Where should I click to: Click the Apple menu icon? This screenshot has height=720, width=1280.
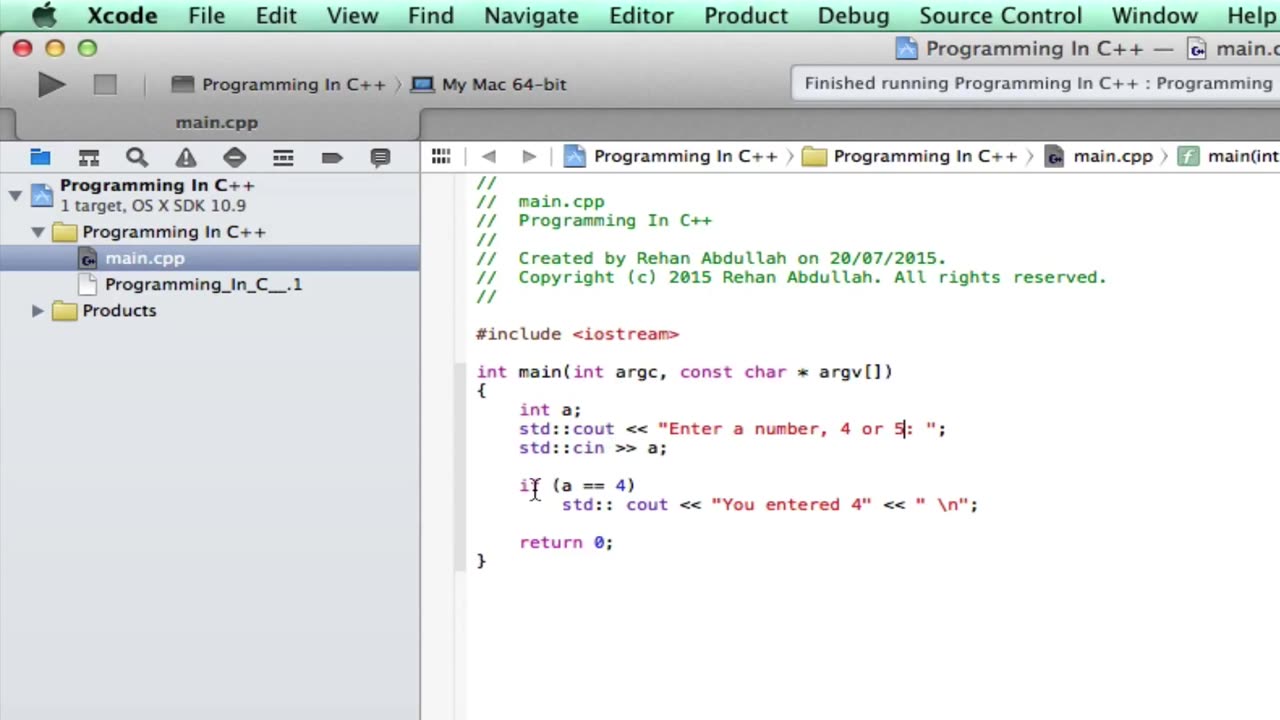tap(44, 16)
